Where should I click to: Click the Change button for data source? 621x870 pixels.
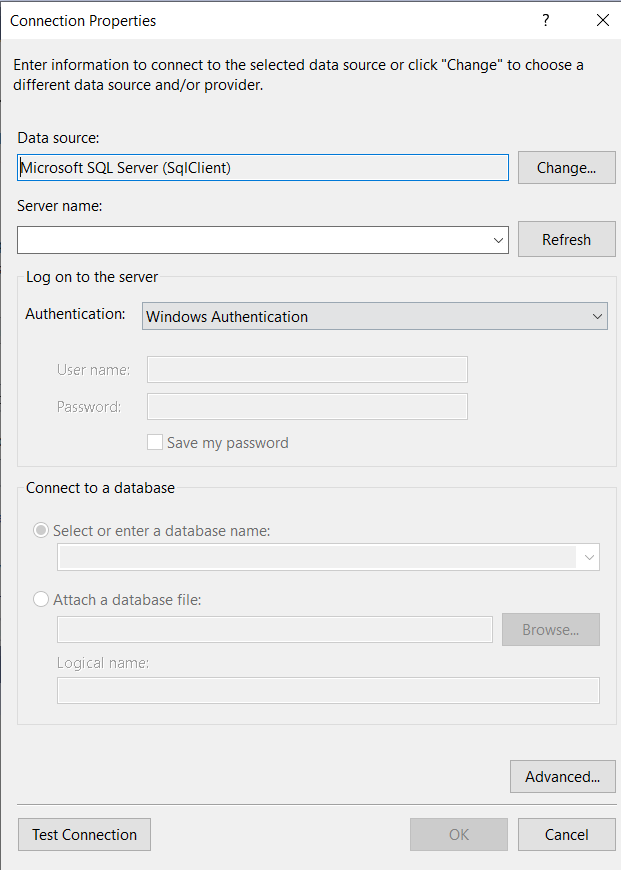coord(566,167)
